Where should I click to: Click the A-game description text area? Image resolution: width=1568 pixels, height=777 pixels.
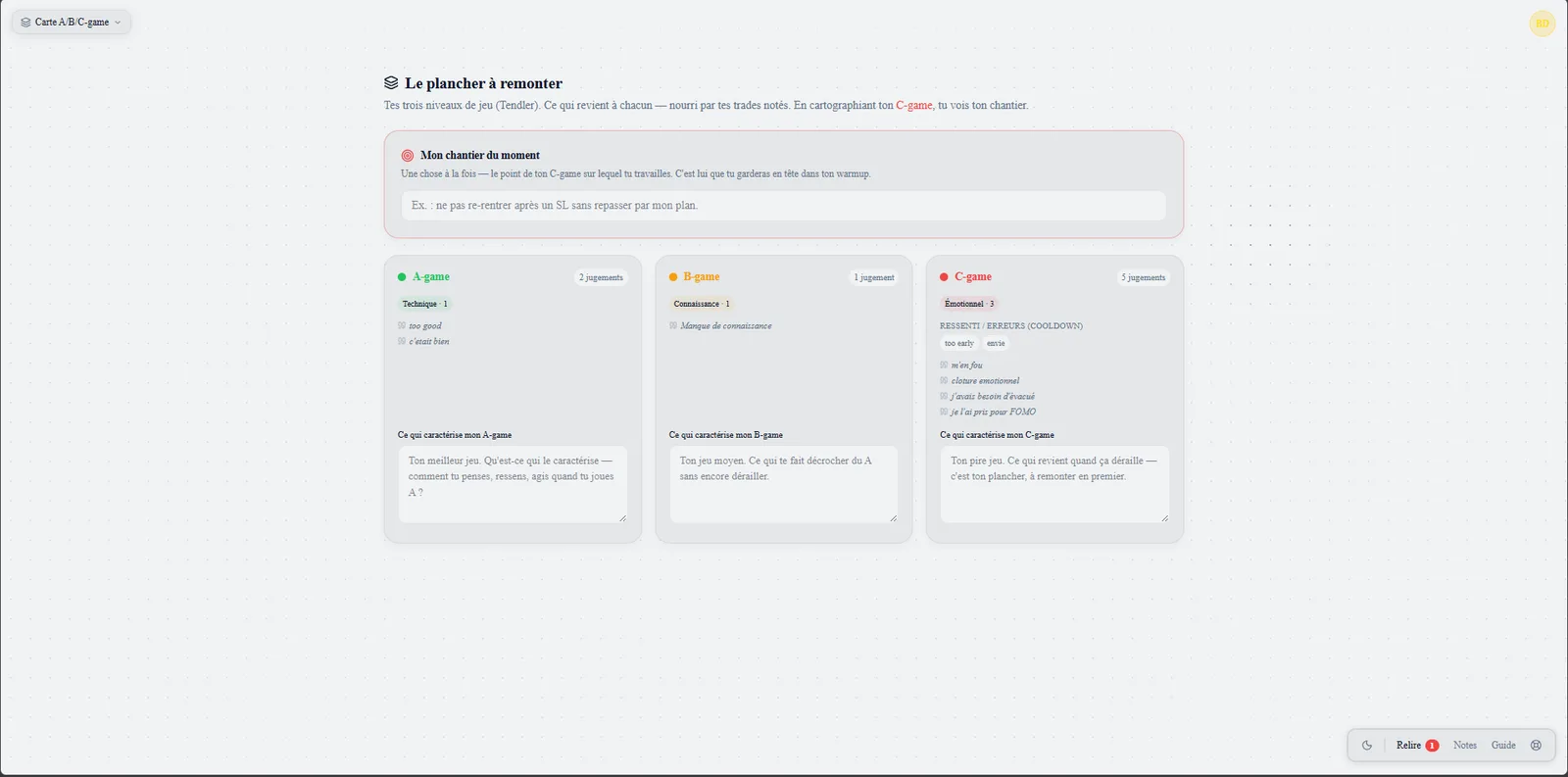coord(513,484)
